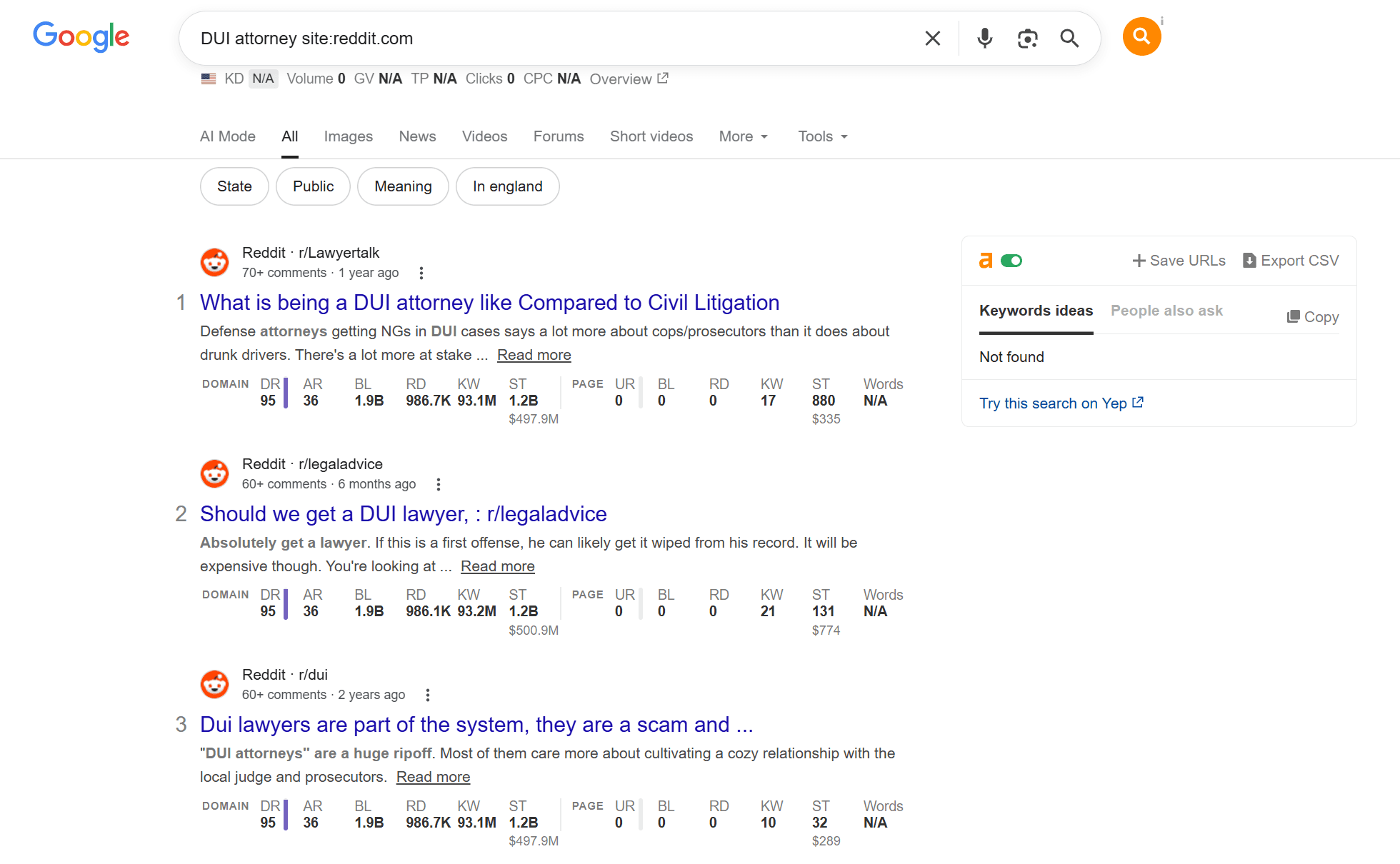Click KW 21 value in second result
This screenshot has width=1400, height=864.
point(769,611)
